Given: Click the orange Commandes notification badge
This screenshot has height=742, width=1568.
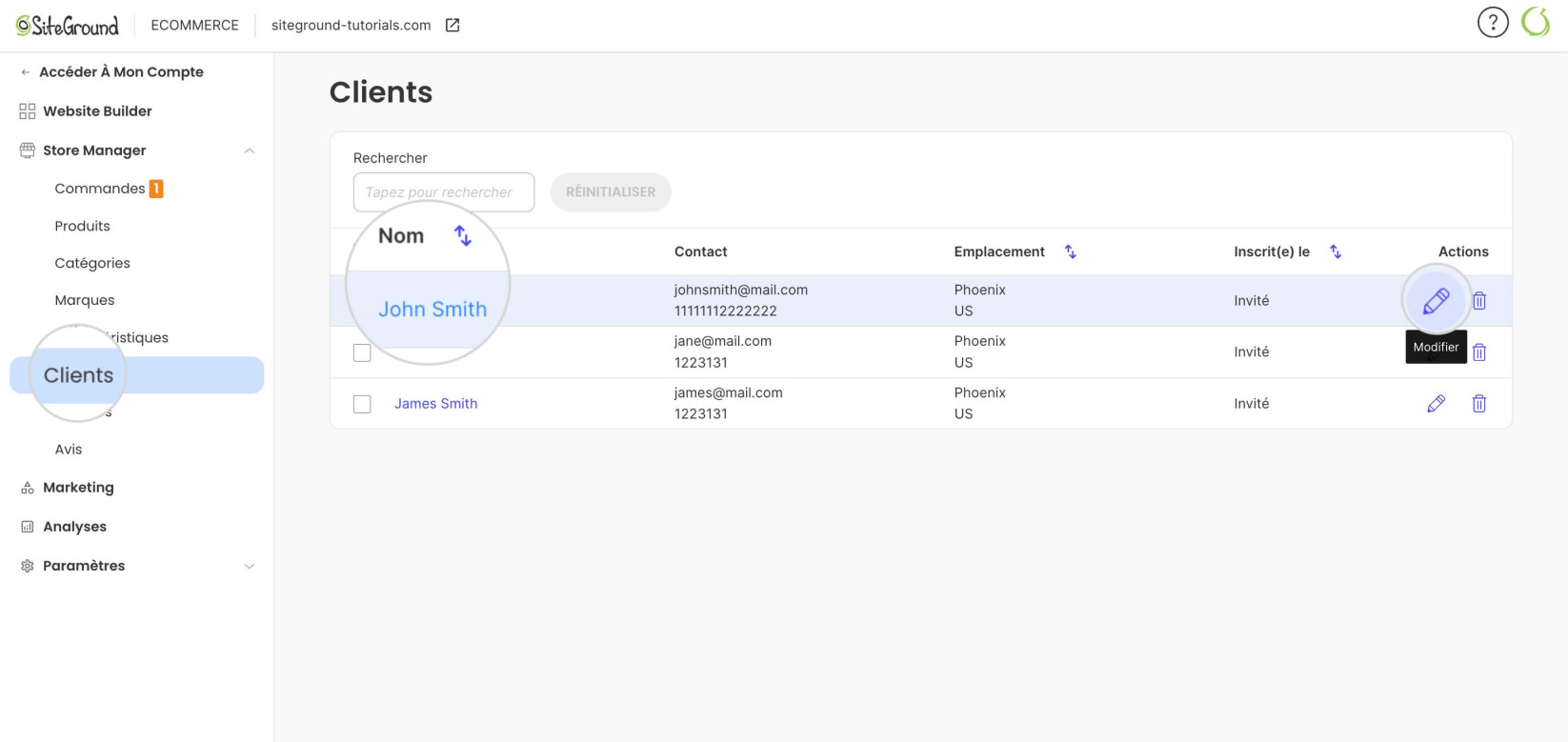Looking at the screenshot, I should click(156, 189).
